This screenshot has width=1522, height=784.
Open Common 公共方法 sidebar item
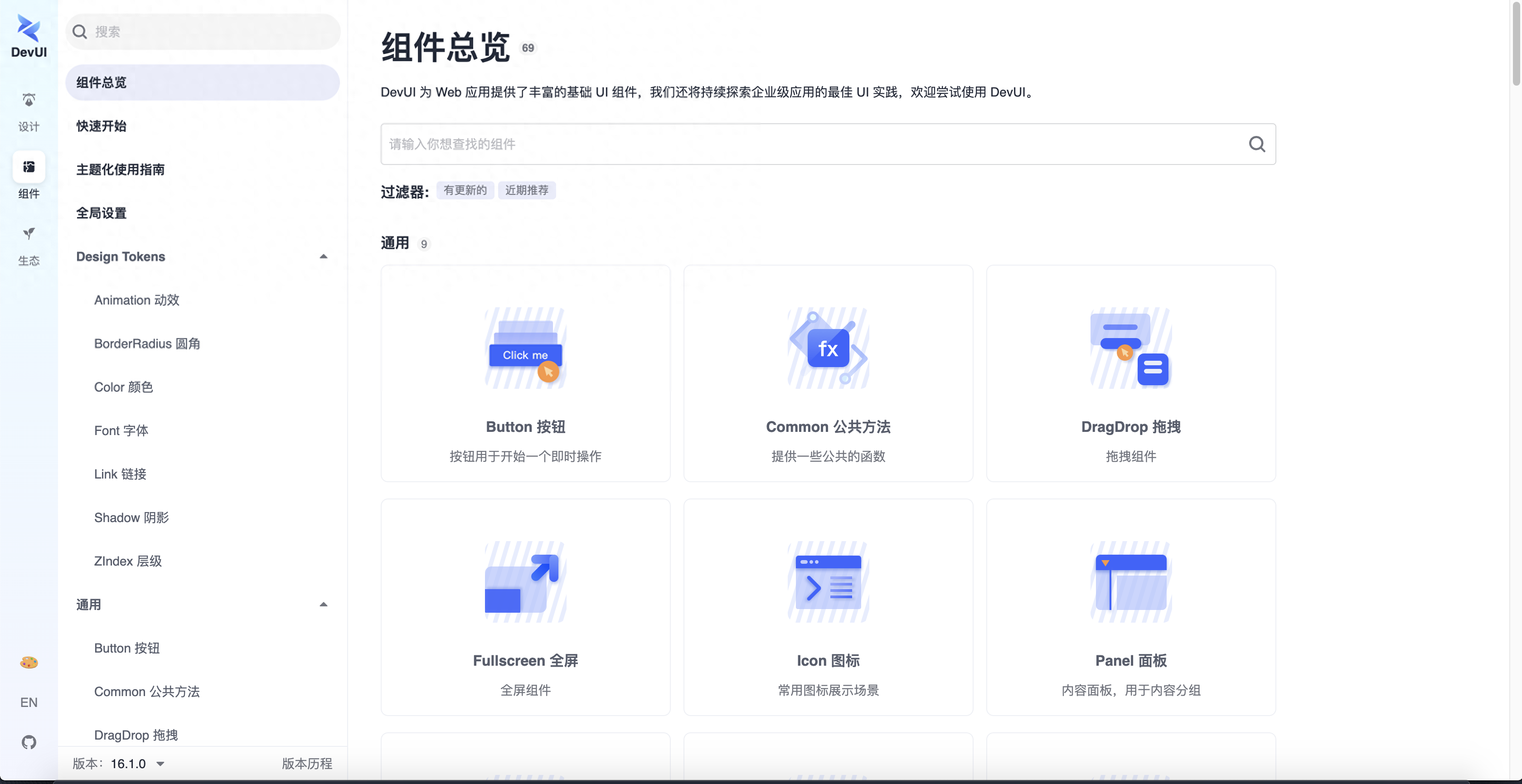click(x=147, y=692)
